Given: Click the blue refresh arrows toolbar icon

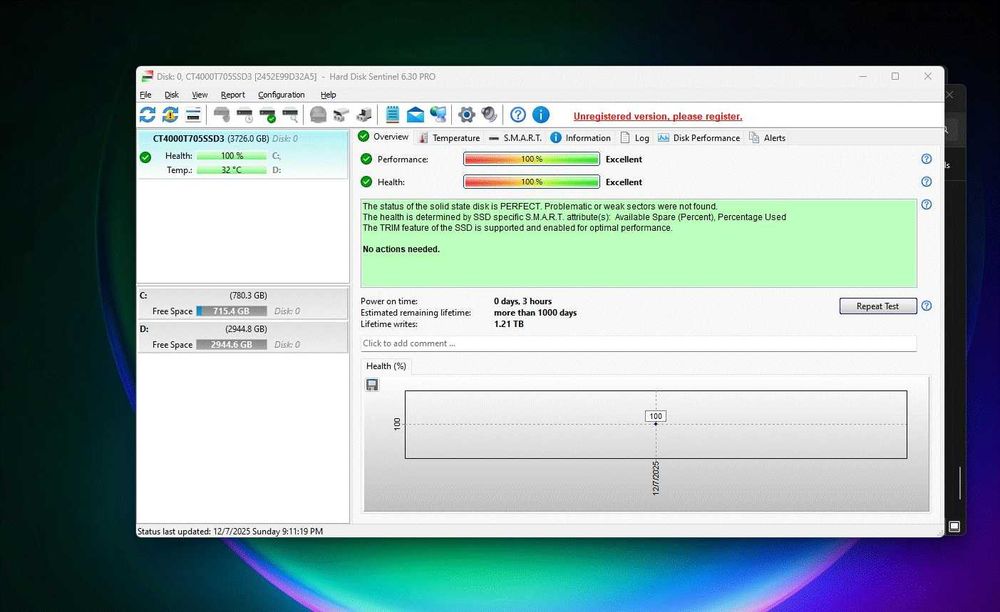Looking at the screenshot, I should point(147,115).
